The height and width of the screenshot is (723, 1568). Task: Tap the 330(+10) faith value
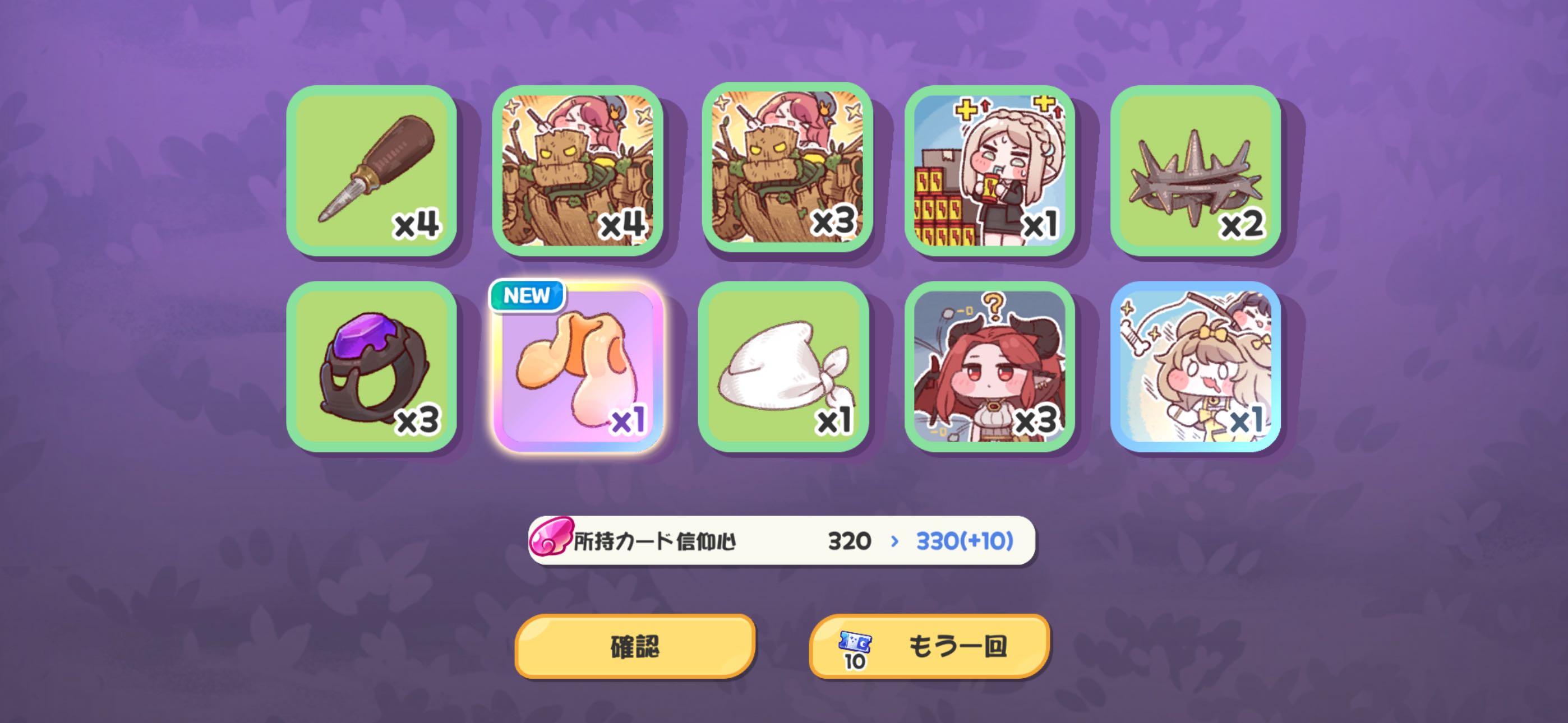pos(964,540)
